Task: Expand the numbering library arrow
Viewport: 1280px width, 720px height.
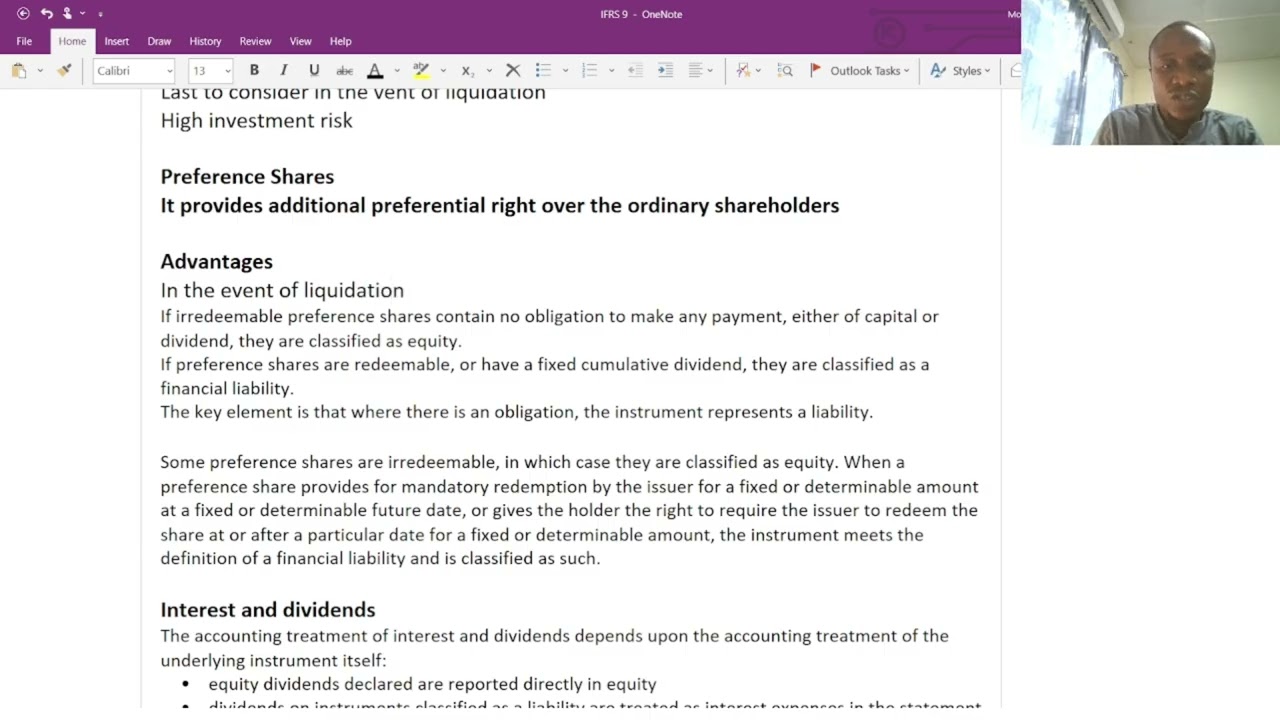Action: tap(611, 71)
